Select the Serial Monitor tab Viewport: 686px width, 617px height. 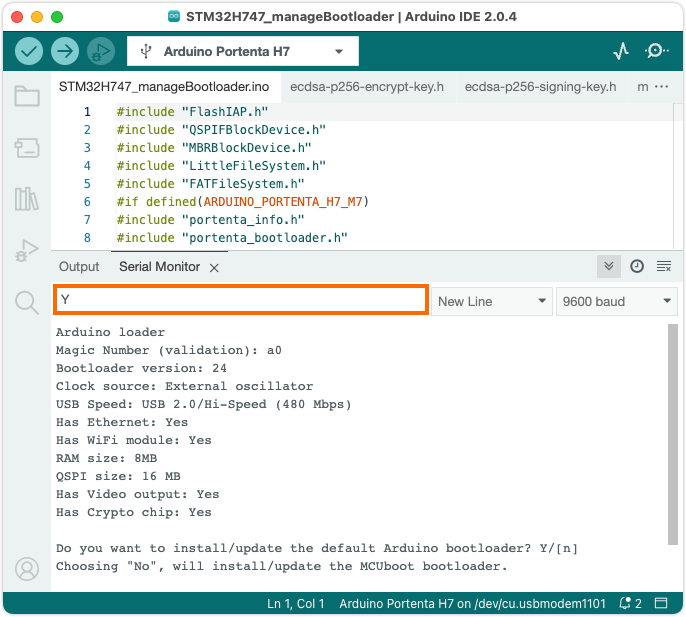pyautogui.click(x=159, y=266)
